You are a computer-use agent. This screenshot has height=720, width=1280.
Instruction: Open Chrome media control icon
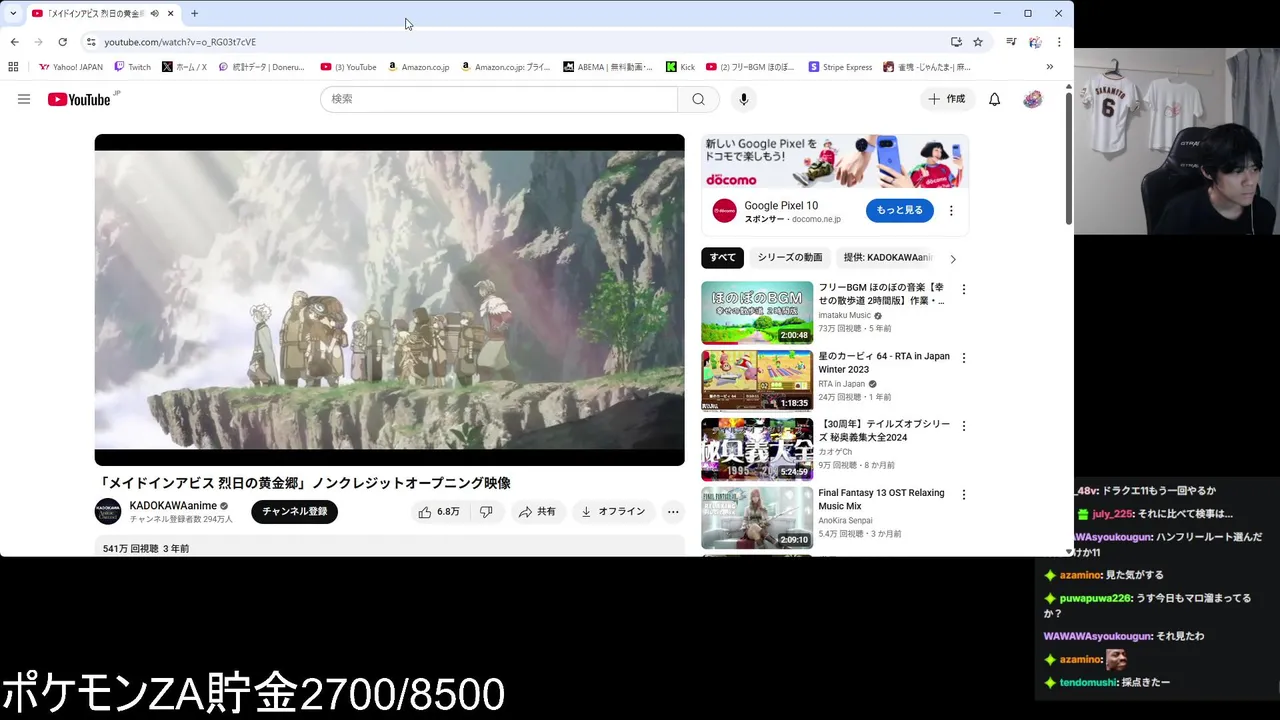[x=1011, y=42]
